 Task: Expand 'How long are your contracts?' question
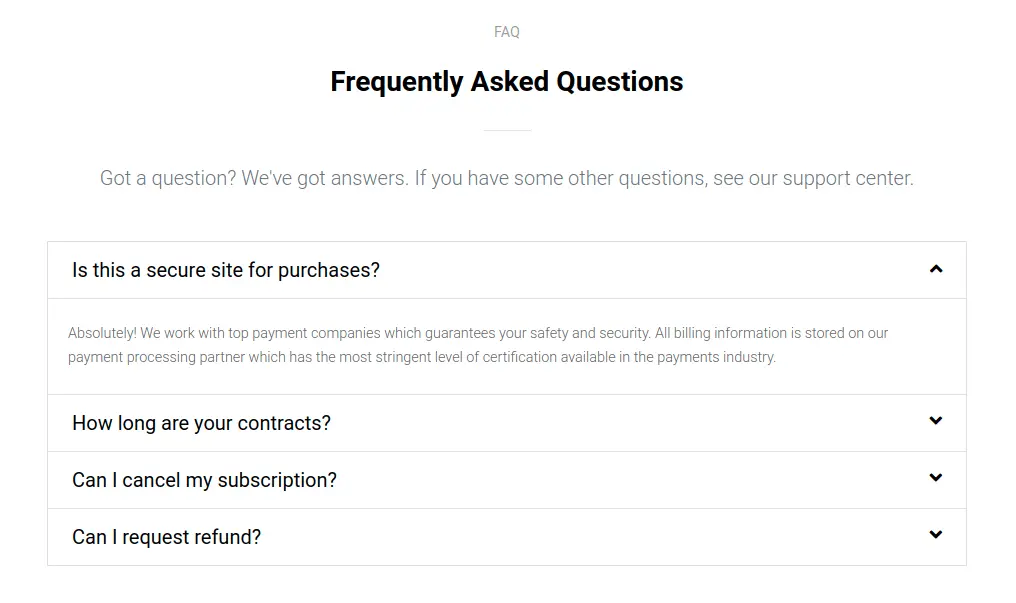tap(201, 423)
